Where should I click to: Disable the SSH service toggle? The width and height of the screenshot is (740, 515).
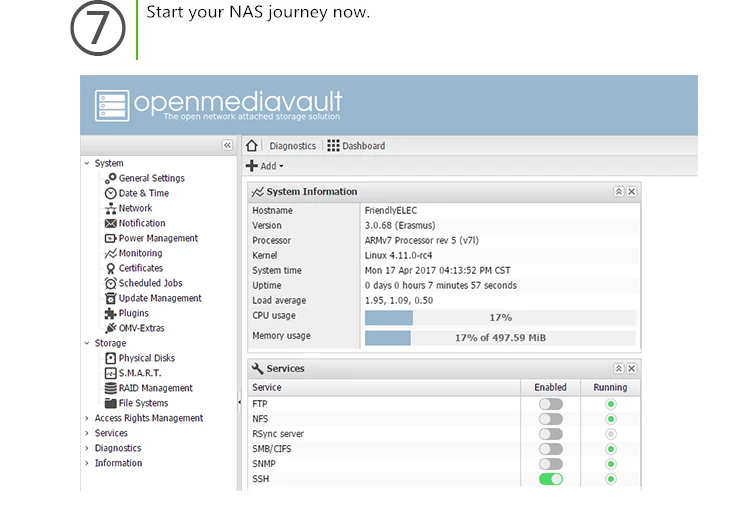click(551, 479)
